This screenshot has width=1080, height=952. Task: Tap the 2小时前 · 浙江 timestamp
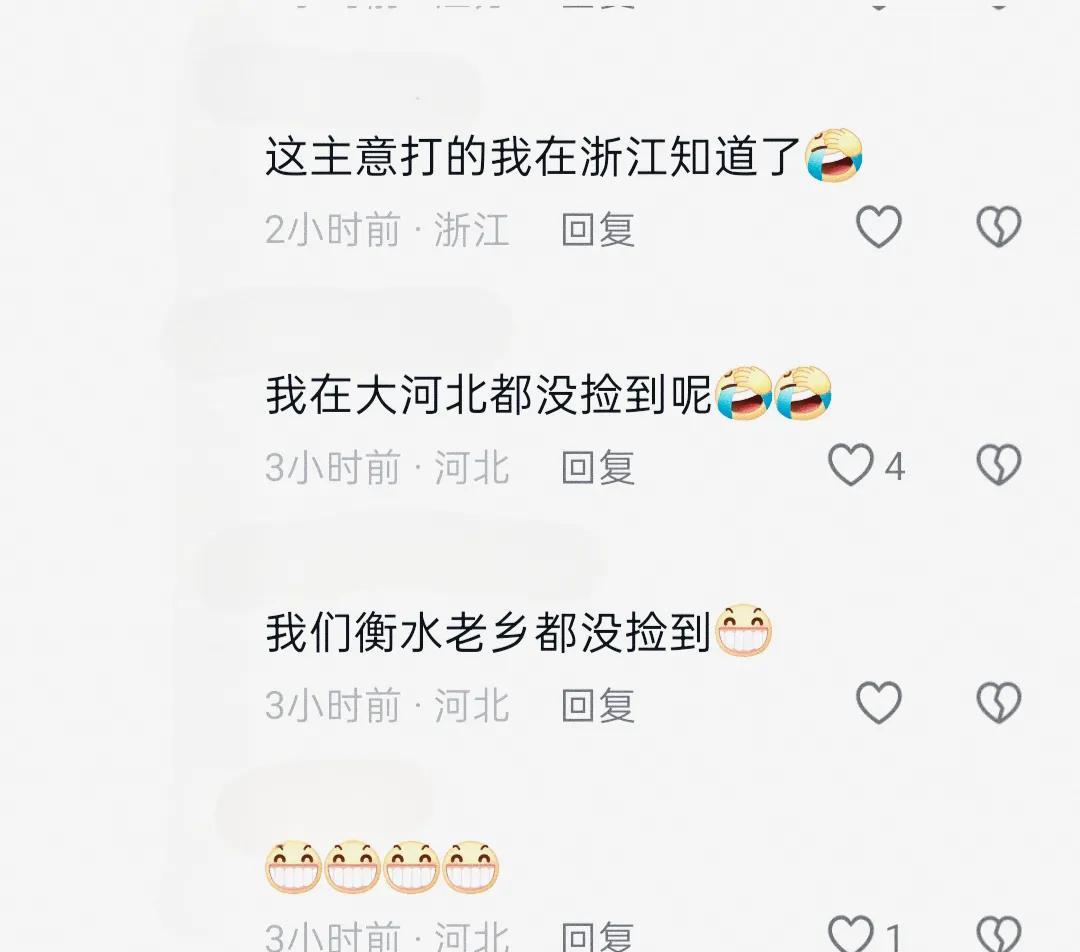(x=387, y=229)
